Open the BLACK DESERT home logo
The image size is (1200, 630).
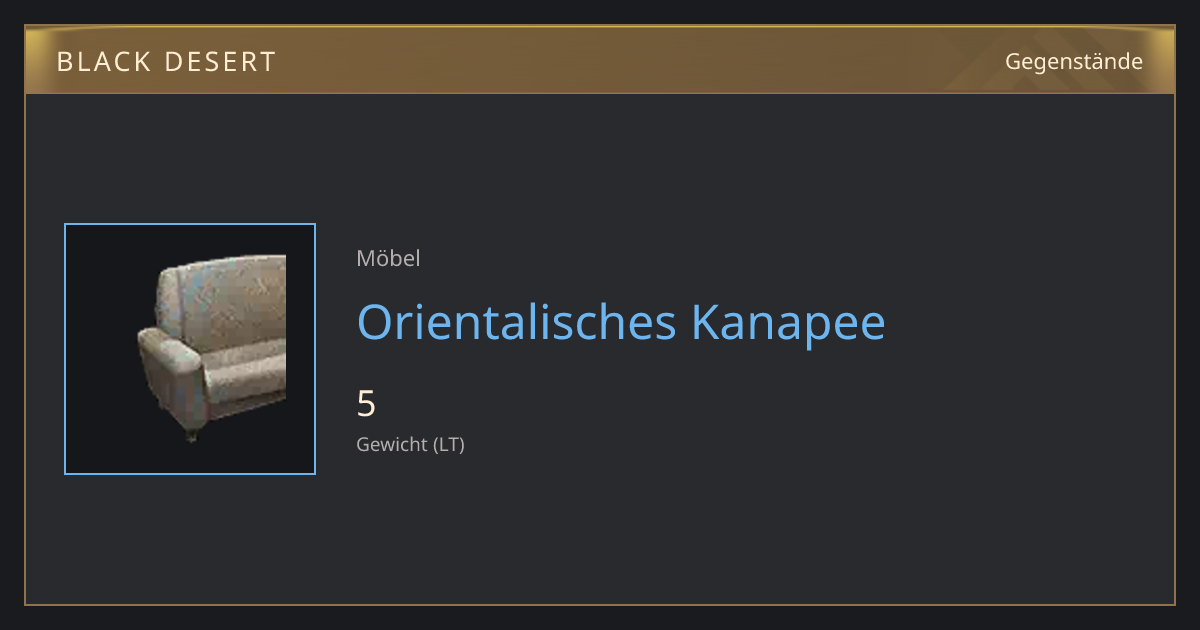tap(166, 62)
